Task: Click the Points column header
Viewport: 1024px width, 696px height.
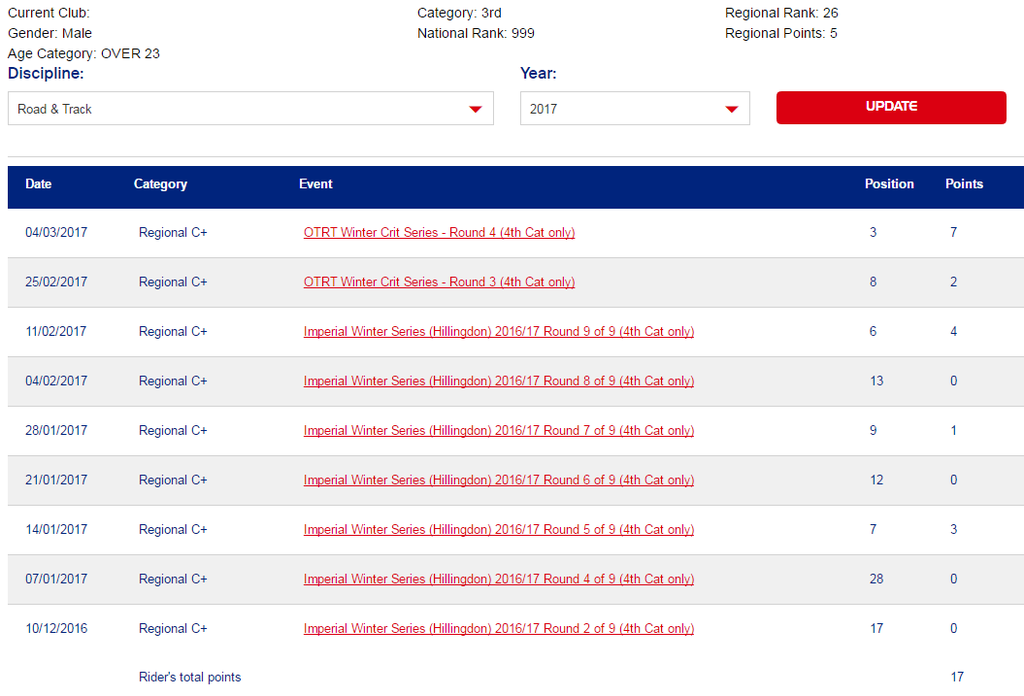Action: click(964, 184)
